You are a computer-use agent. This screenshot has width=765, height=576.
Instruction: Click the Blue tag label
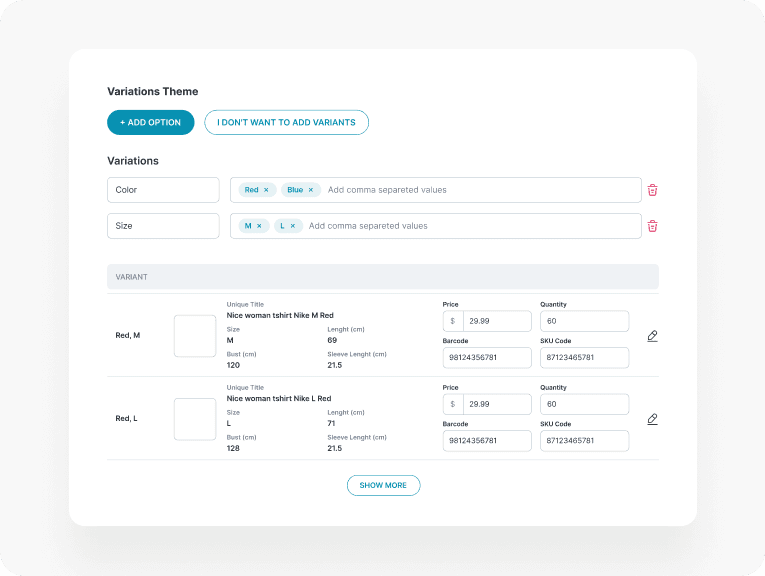295,190
